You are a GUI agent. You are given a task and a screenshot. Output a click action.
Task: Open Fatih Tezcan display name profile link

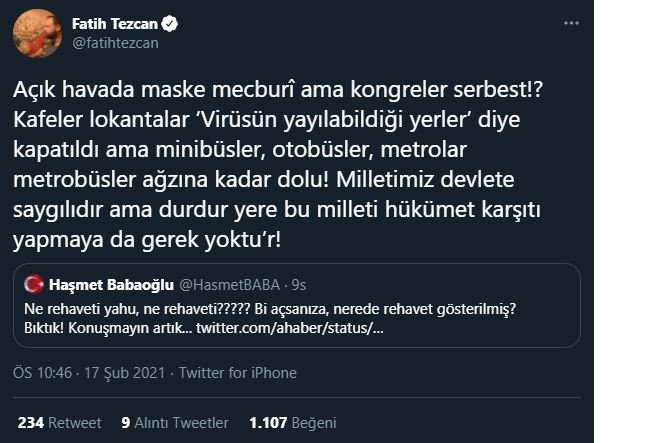115,24
